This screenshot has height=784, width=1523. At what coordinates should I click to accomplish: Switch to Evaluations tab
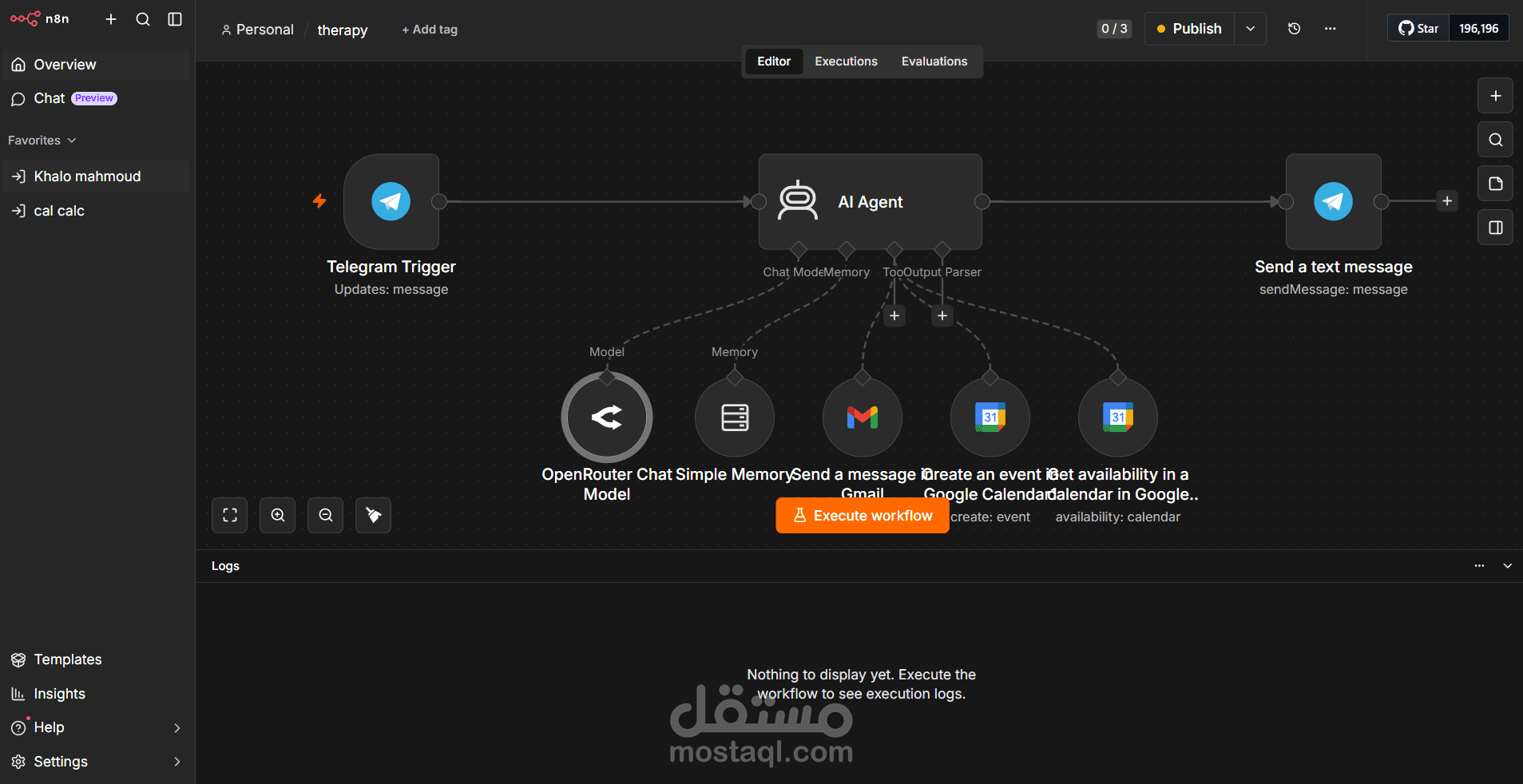[x=934, y=61]
